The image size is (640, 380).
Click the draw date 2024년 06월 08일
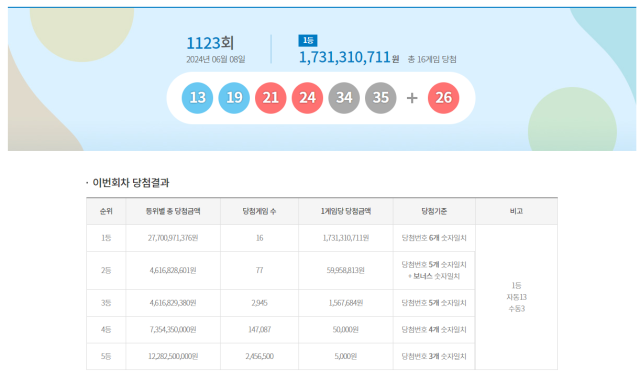[216, 60]
